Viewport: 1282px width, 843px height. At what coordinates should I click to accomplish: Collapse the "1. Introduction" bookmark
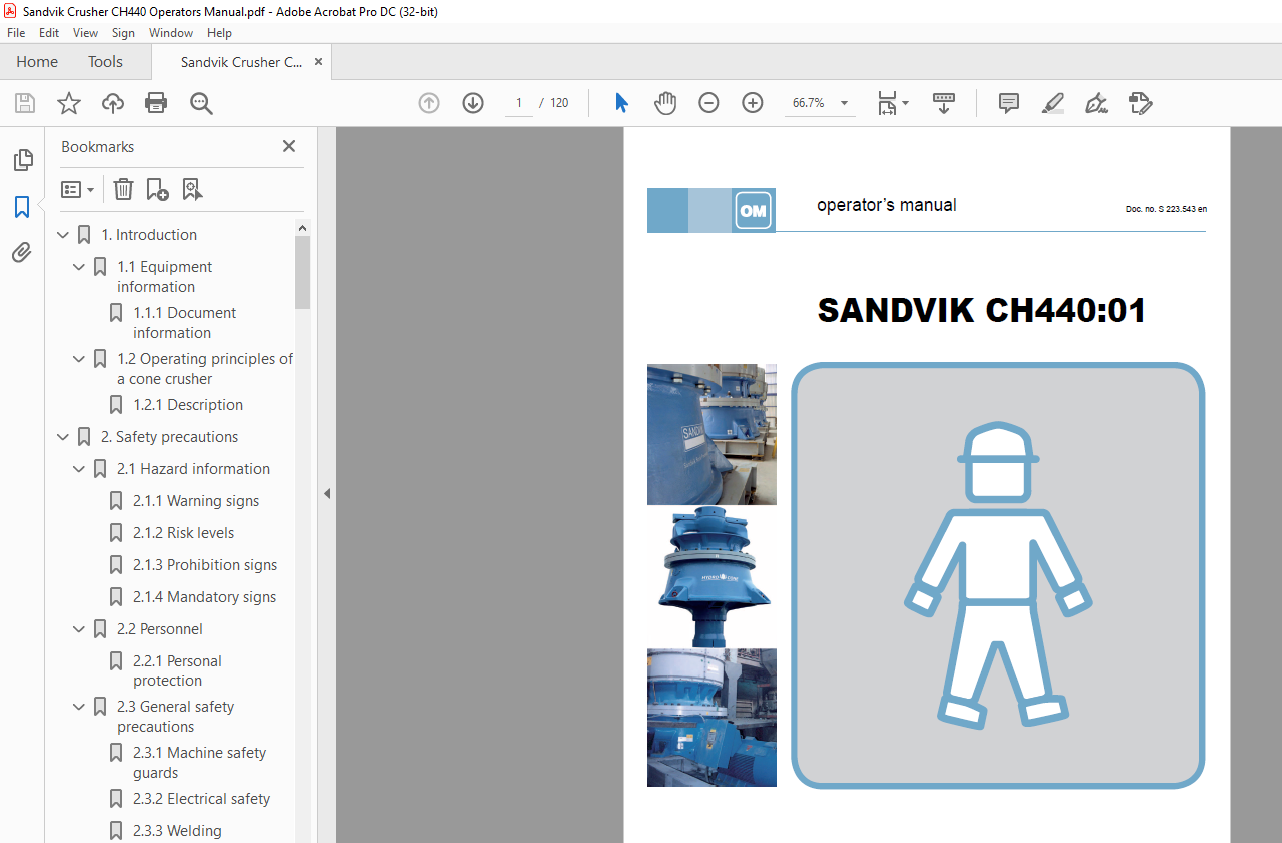[62, 234]
